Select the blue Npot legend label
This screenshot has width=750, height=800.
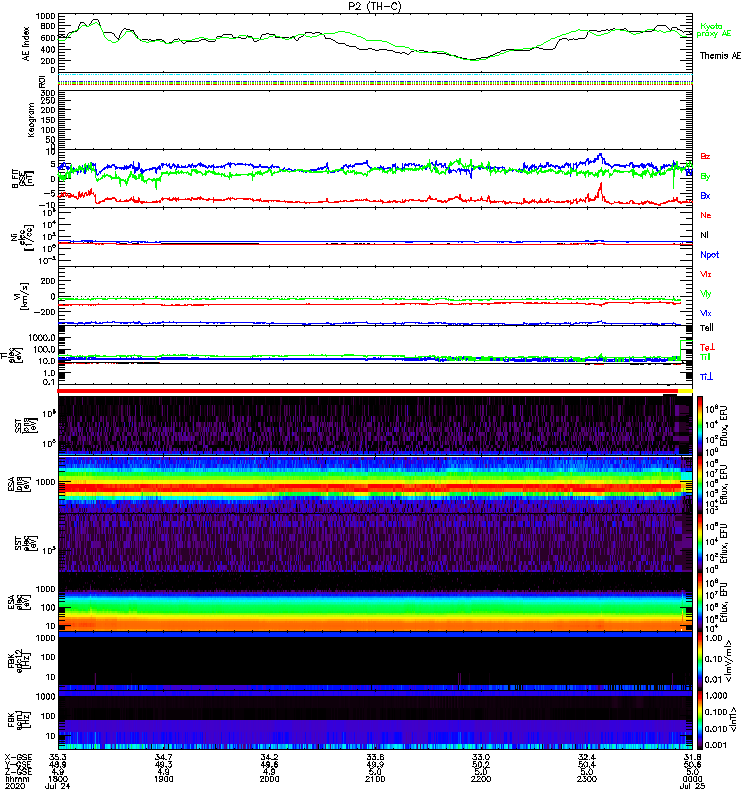coord(709,255)
